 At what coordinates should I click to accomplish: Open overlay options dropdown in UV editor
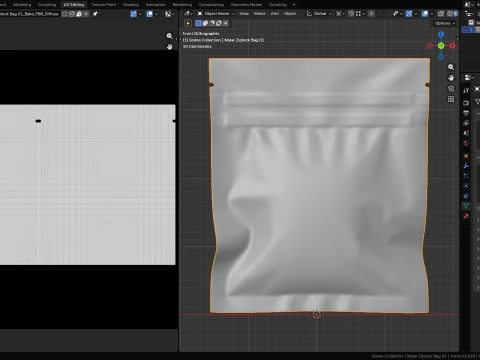pos(156,14)
